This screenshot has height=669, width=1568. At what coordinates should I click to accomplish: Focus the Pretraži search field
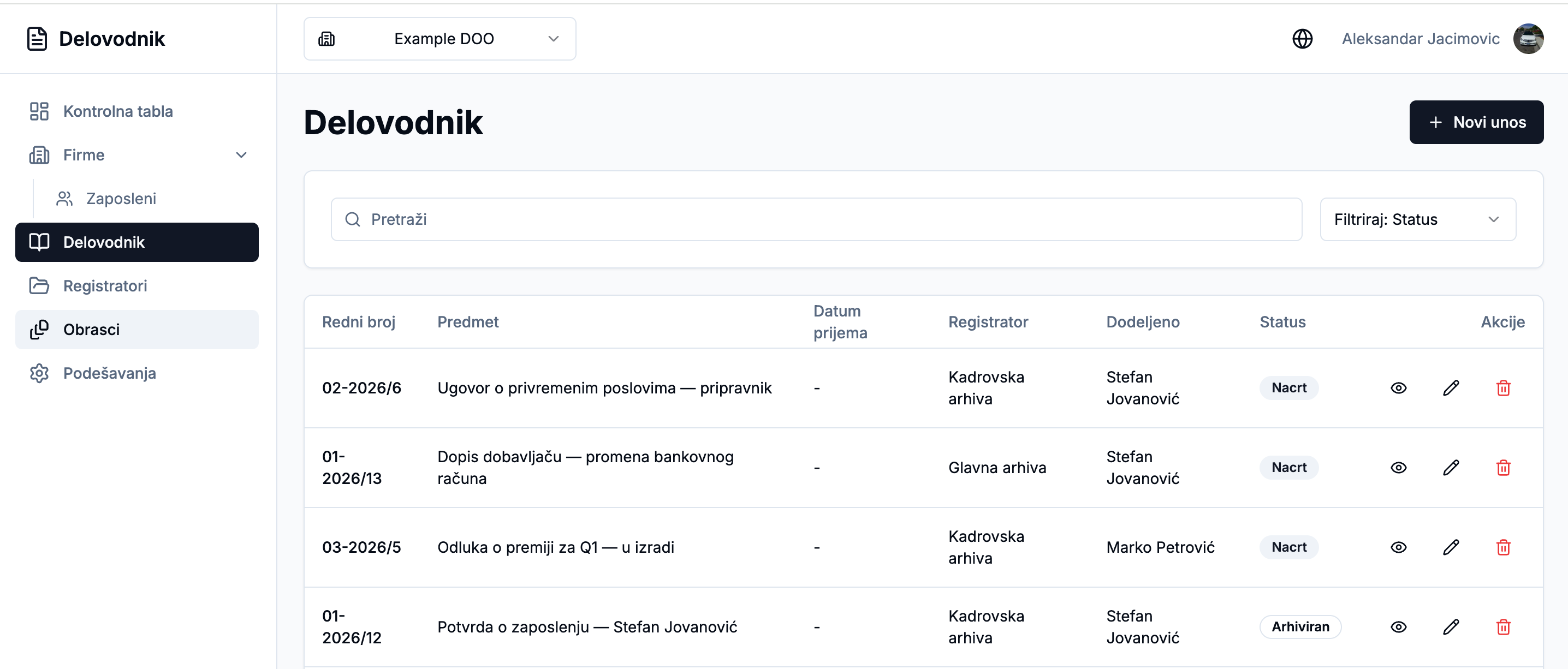[x=816, y=219]
